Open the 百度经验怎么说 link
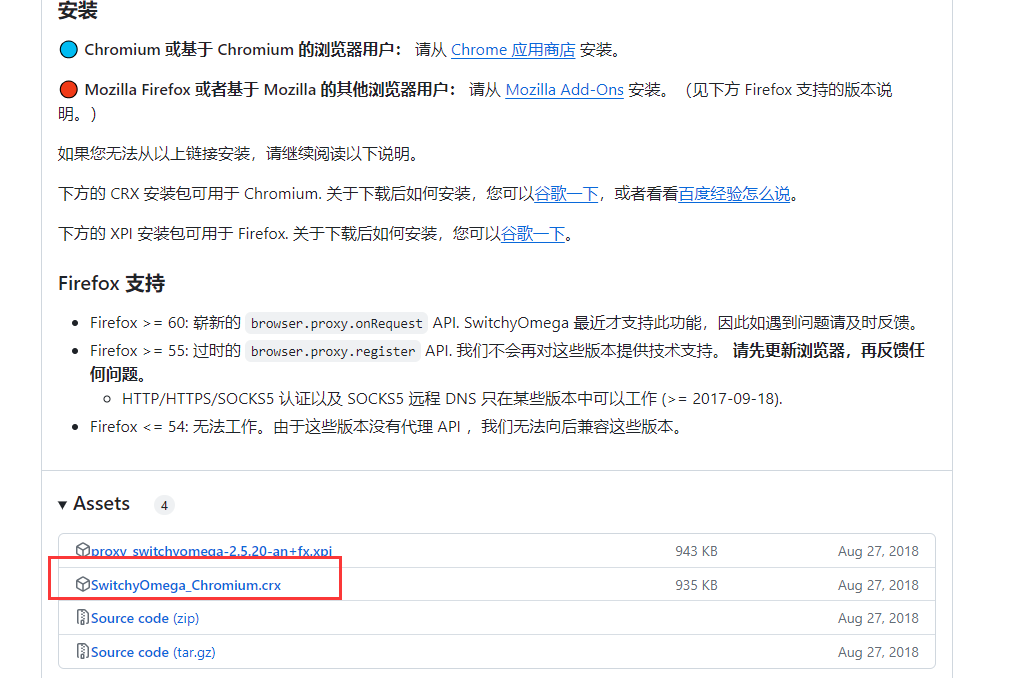The height and width of the screenshot is (678, 1027). 734,194
